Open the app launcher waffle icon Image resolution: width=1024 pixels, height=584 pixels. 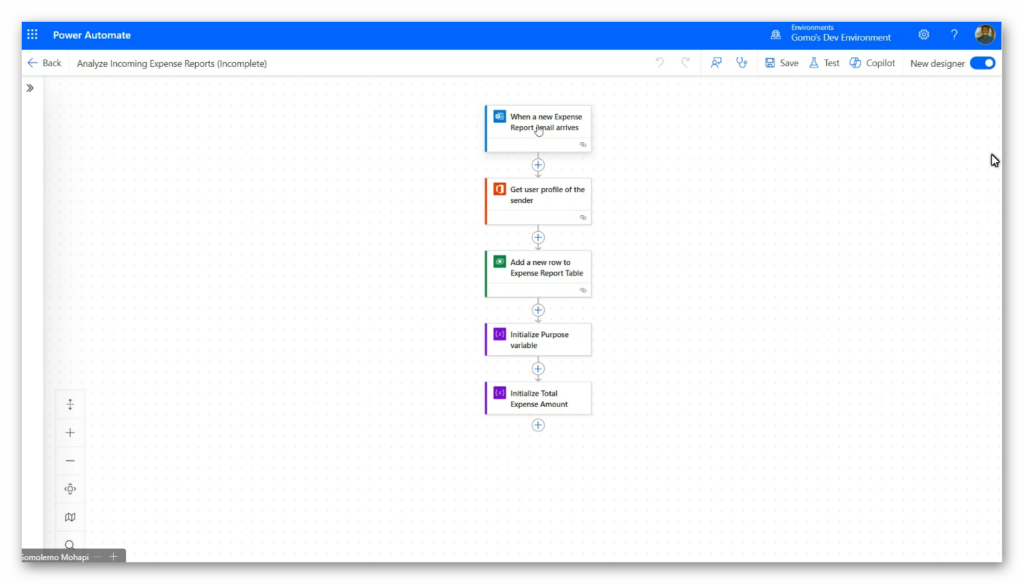[32, 35]
